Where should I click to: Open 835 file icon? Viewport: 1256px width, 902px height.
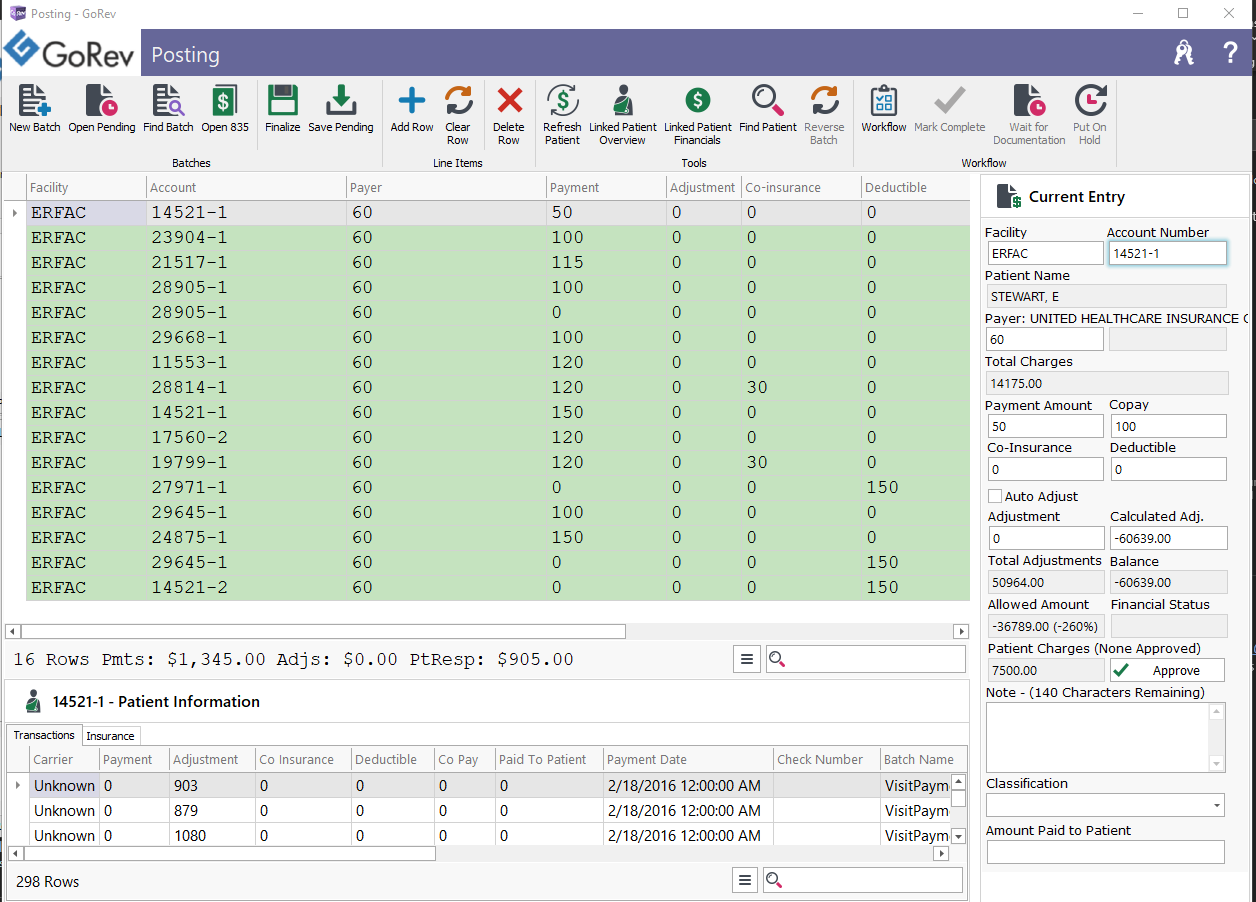(225, 101)
